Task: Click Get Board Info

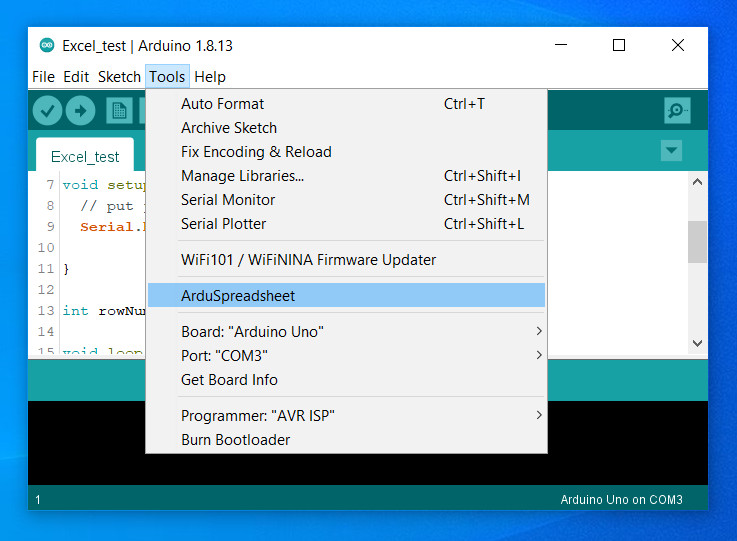Action: (229, 379)
